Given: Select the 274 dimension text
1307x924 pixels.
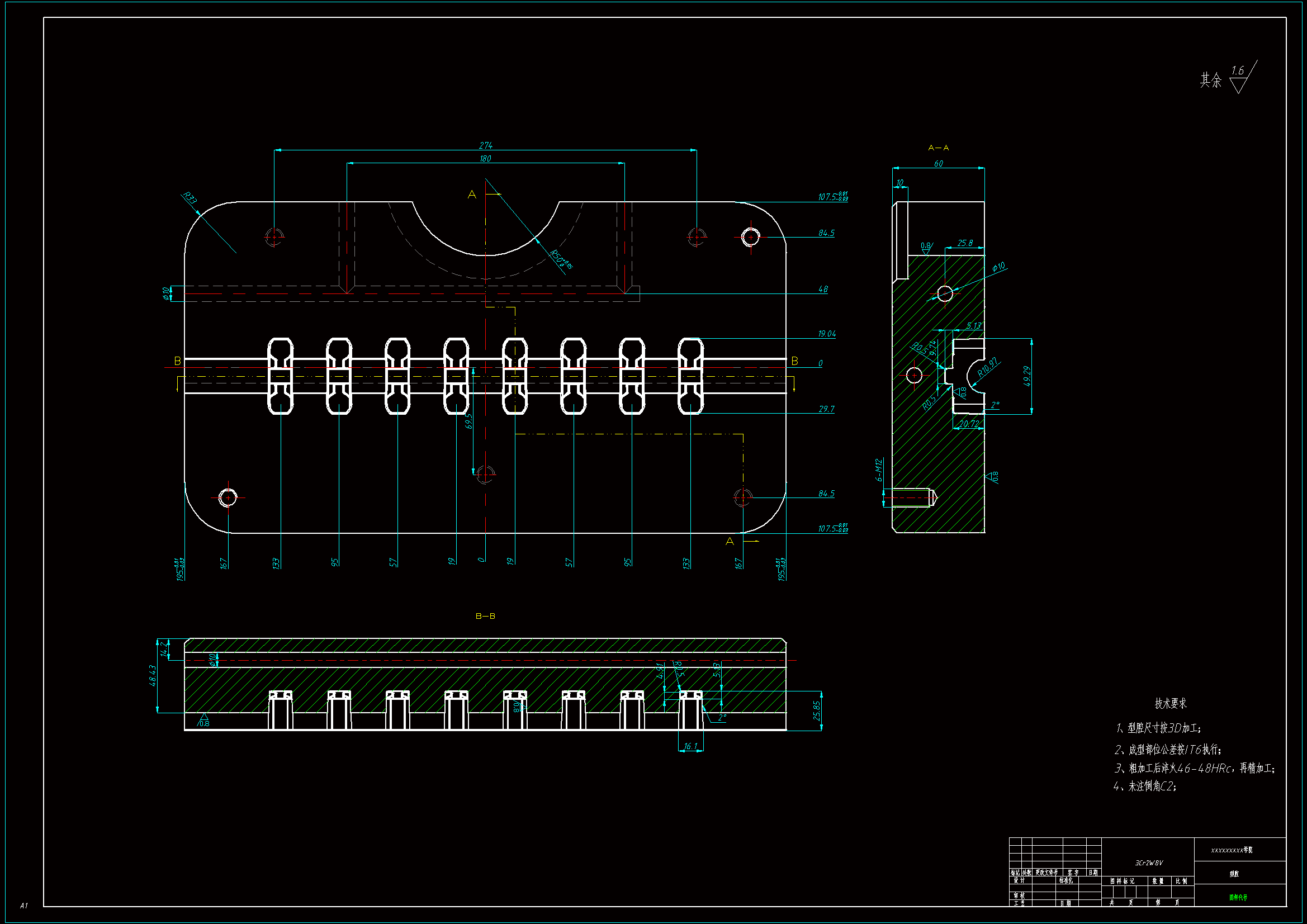Looking at the screenshot, I should pos(486,145).
